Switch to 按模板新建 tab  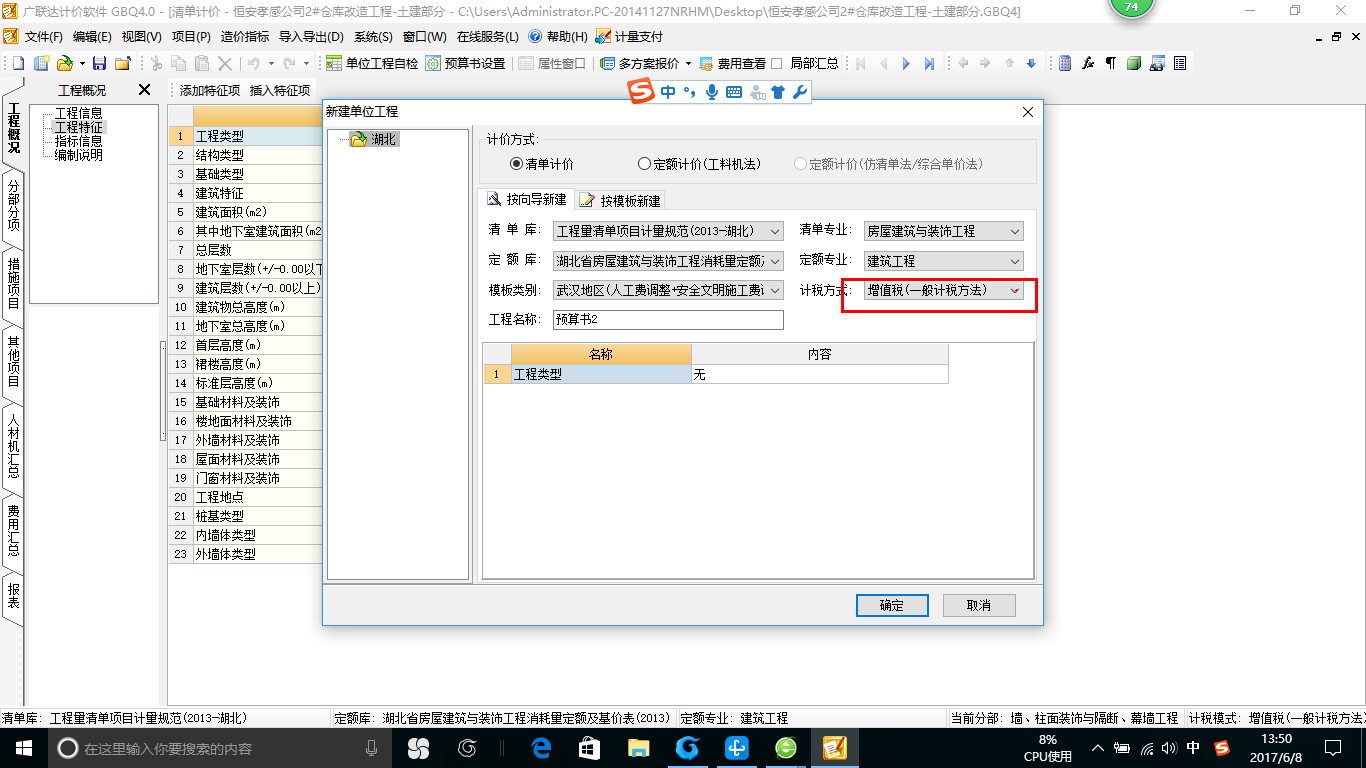pyautogui.click(x=620, y=200)
